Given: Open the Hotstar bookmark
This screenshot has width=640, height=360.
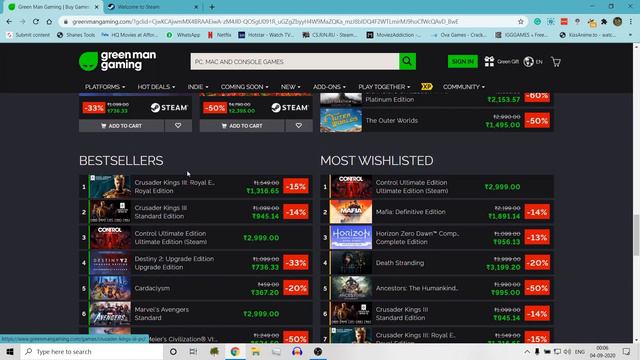Looking at the screenshot, I should [x=266, y=35].
